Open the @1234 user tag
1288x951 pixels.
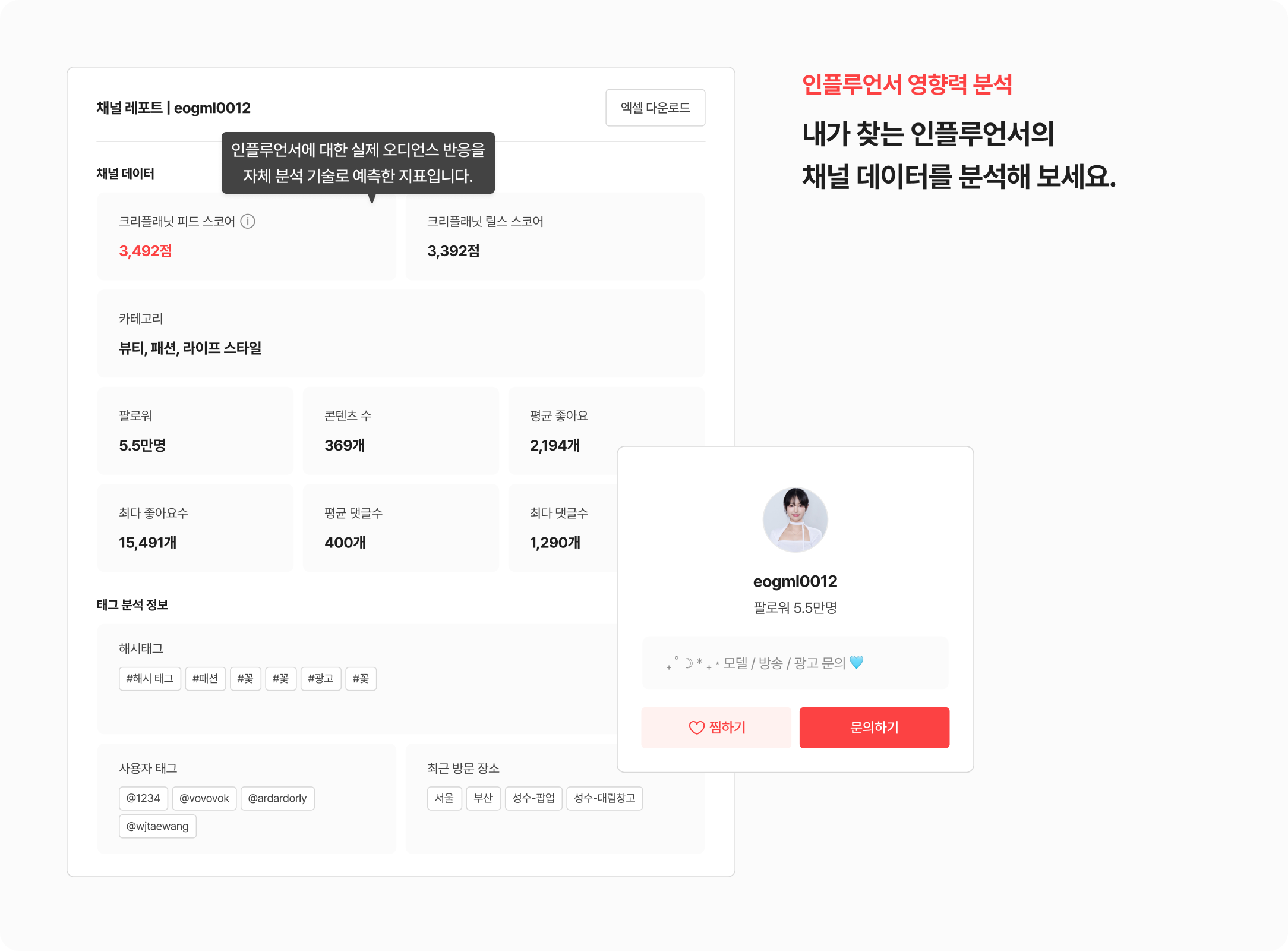point(143,798)
